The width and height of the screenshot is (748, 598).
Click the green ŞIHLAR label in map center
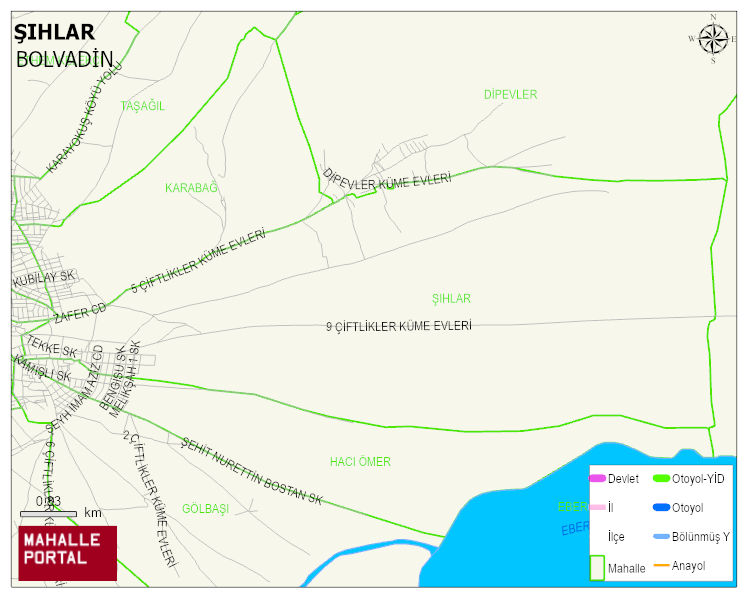[451, 299]
